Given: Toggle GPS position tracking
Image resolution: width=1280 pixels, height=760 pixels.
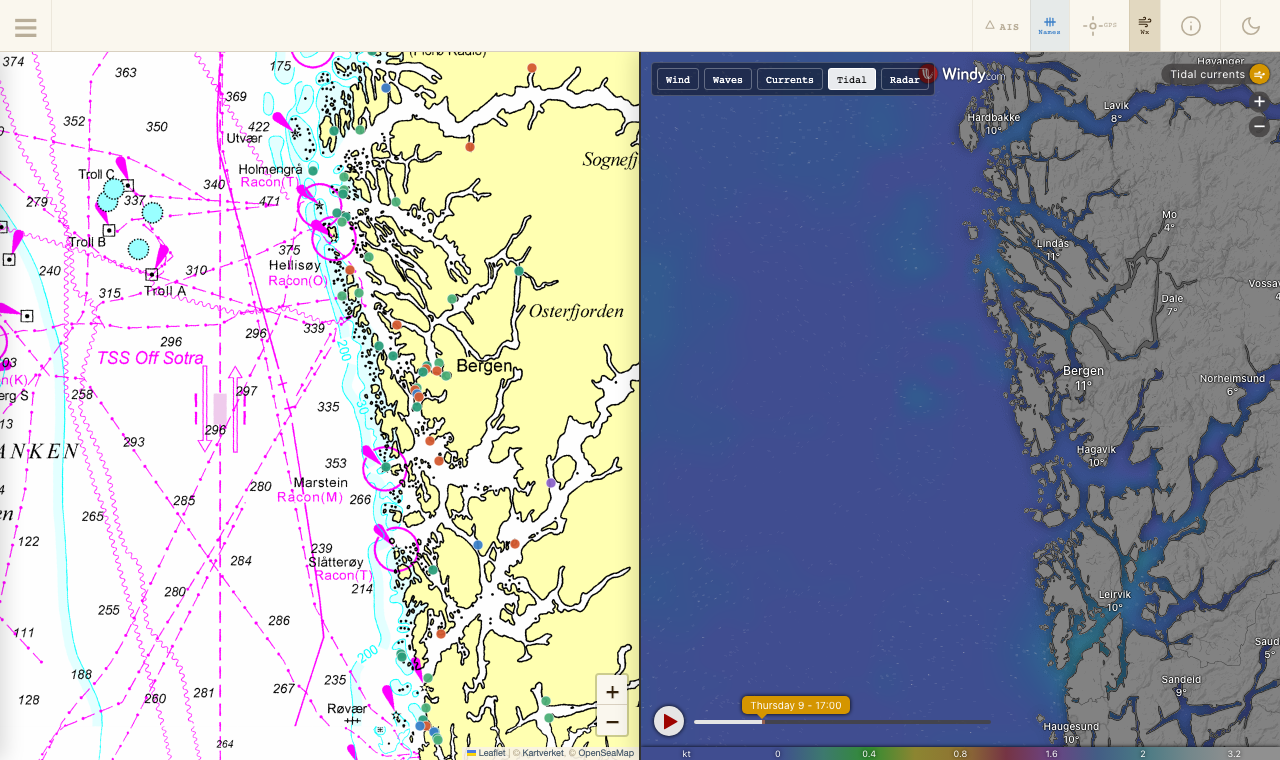Looking at the screenshot, I should click(1099, 26).
